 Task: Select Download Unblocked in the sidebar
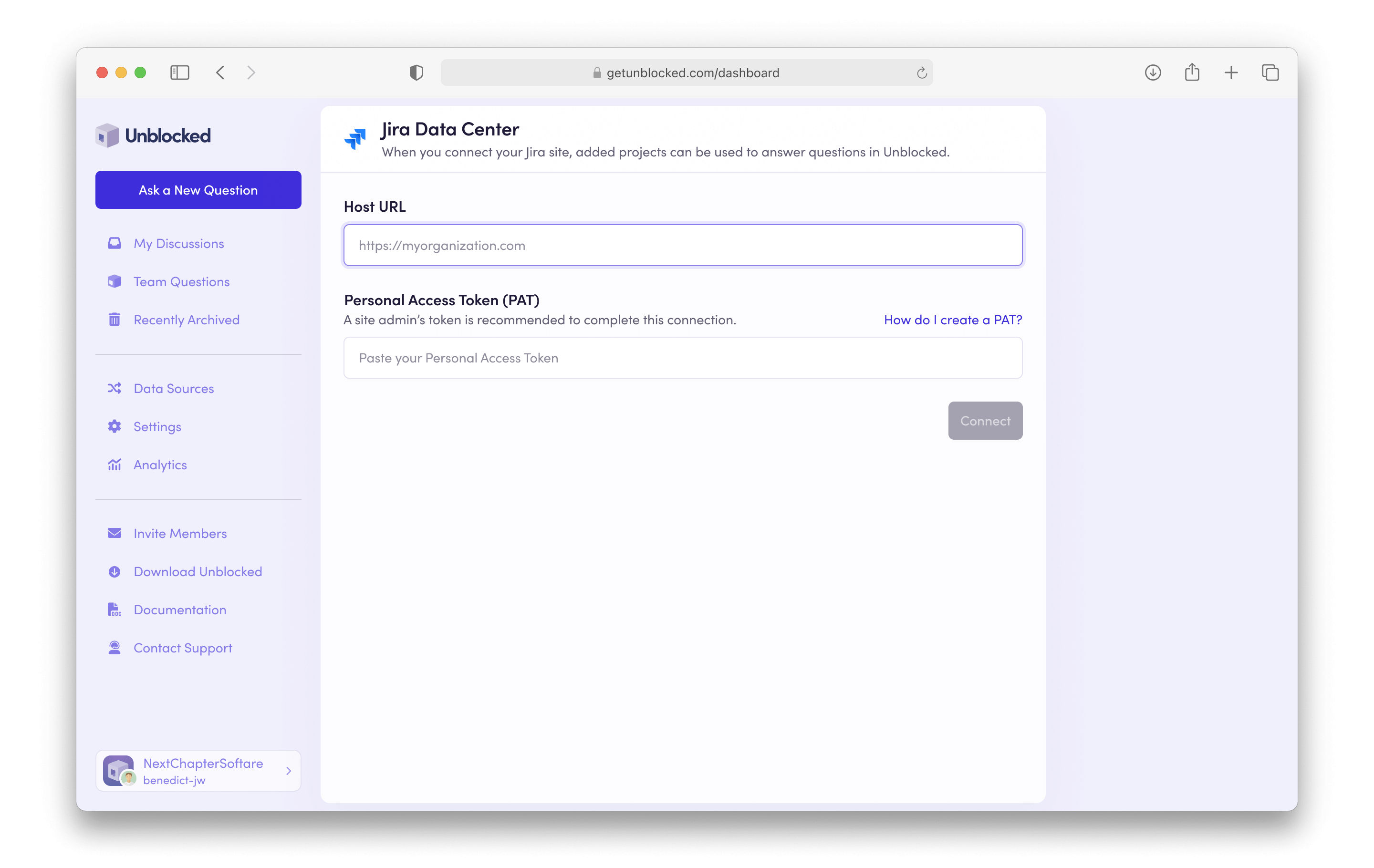198,571
